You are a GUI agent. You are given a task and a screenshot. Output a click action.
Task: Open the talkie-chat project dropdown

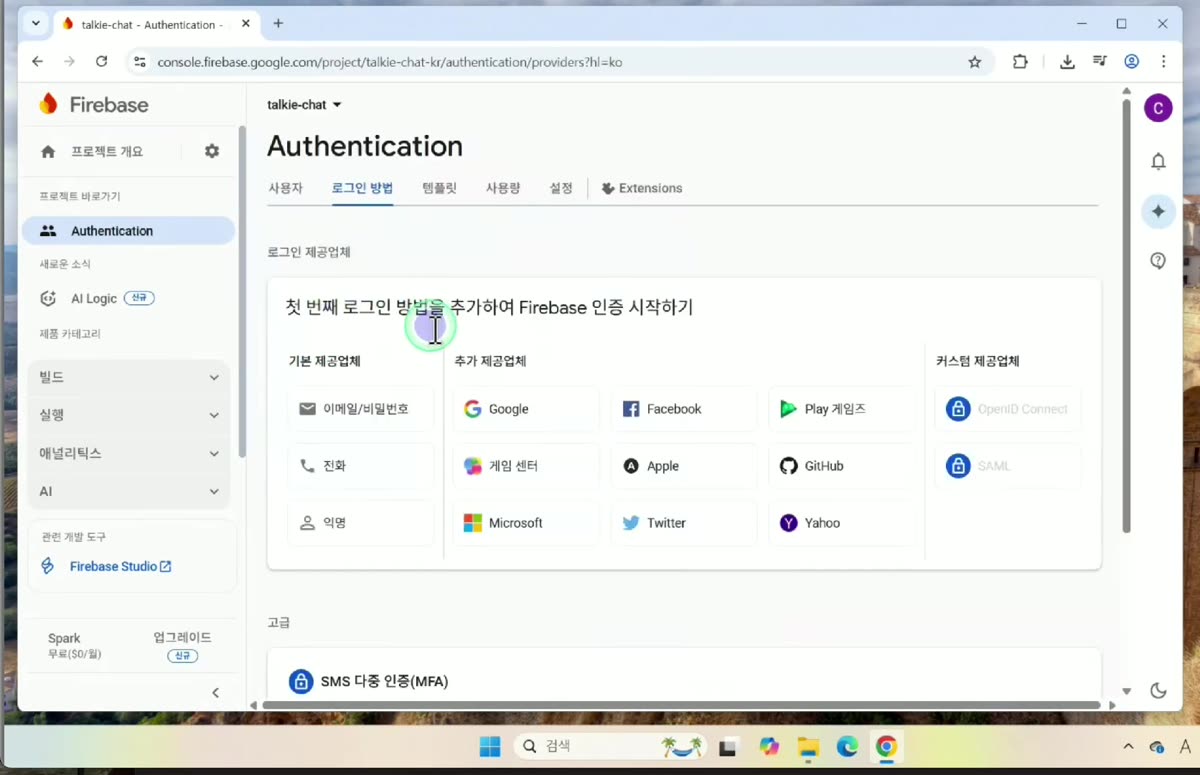tap(304, 105)
